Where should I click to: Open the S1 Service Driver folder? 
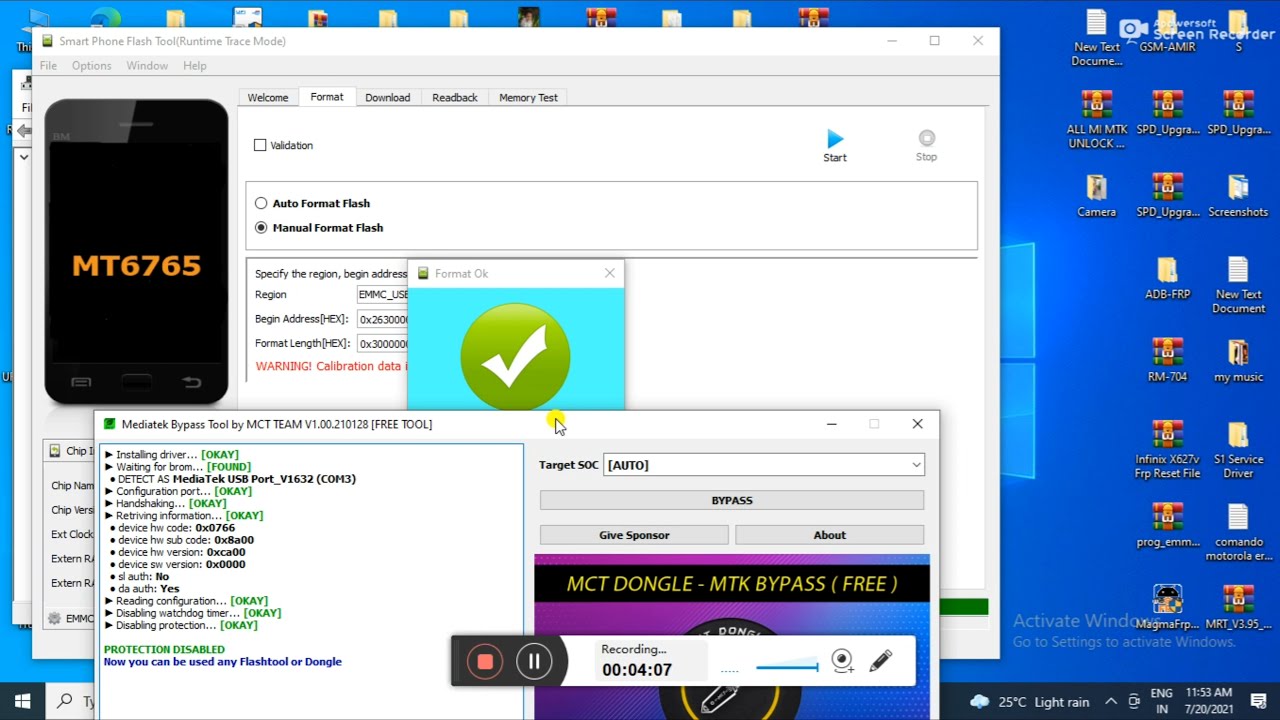point(1238,450)
